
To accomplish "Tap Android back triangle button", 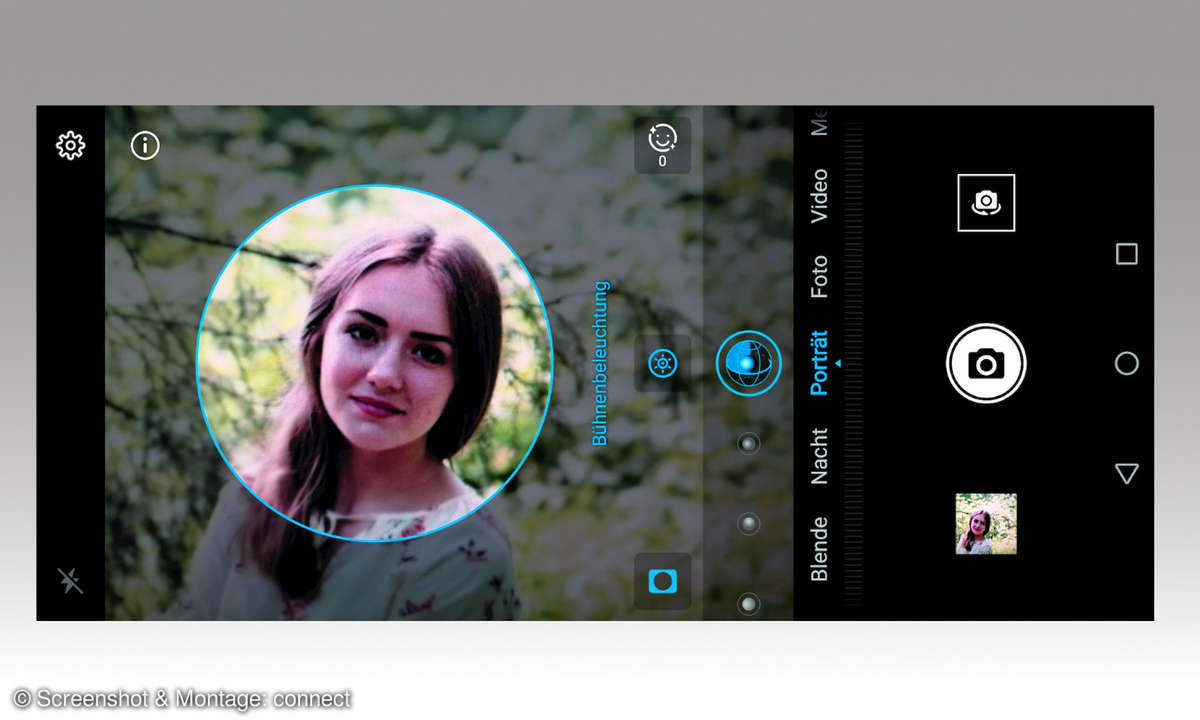I will [1127, 473].
